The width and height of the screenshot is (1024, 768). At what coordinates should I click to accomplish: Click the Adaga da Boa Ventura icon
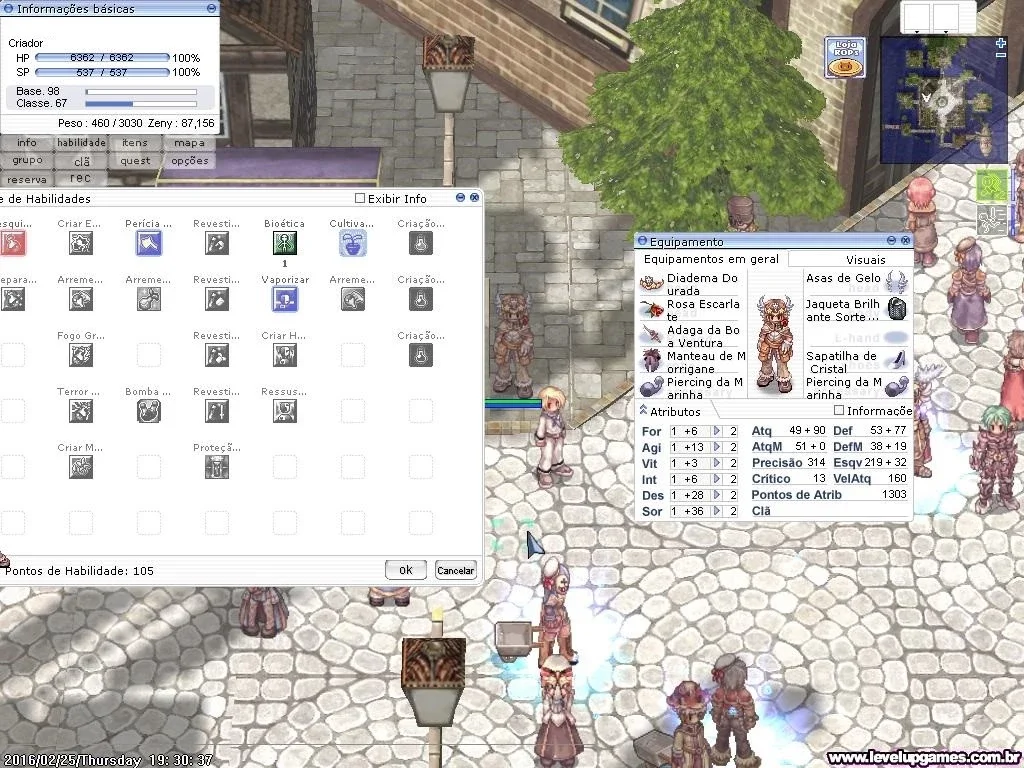pyautogui.click(x=652, y=335)
